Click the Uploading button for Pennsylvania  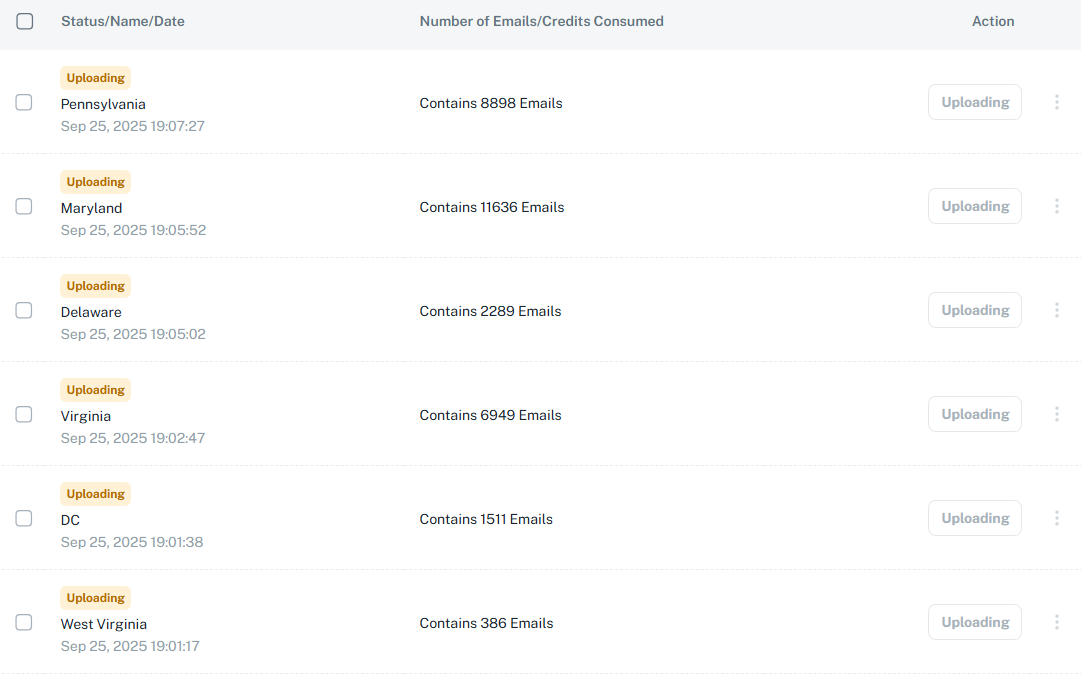click(975, 102)
